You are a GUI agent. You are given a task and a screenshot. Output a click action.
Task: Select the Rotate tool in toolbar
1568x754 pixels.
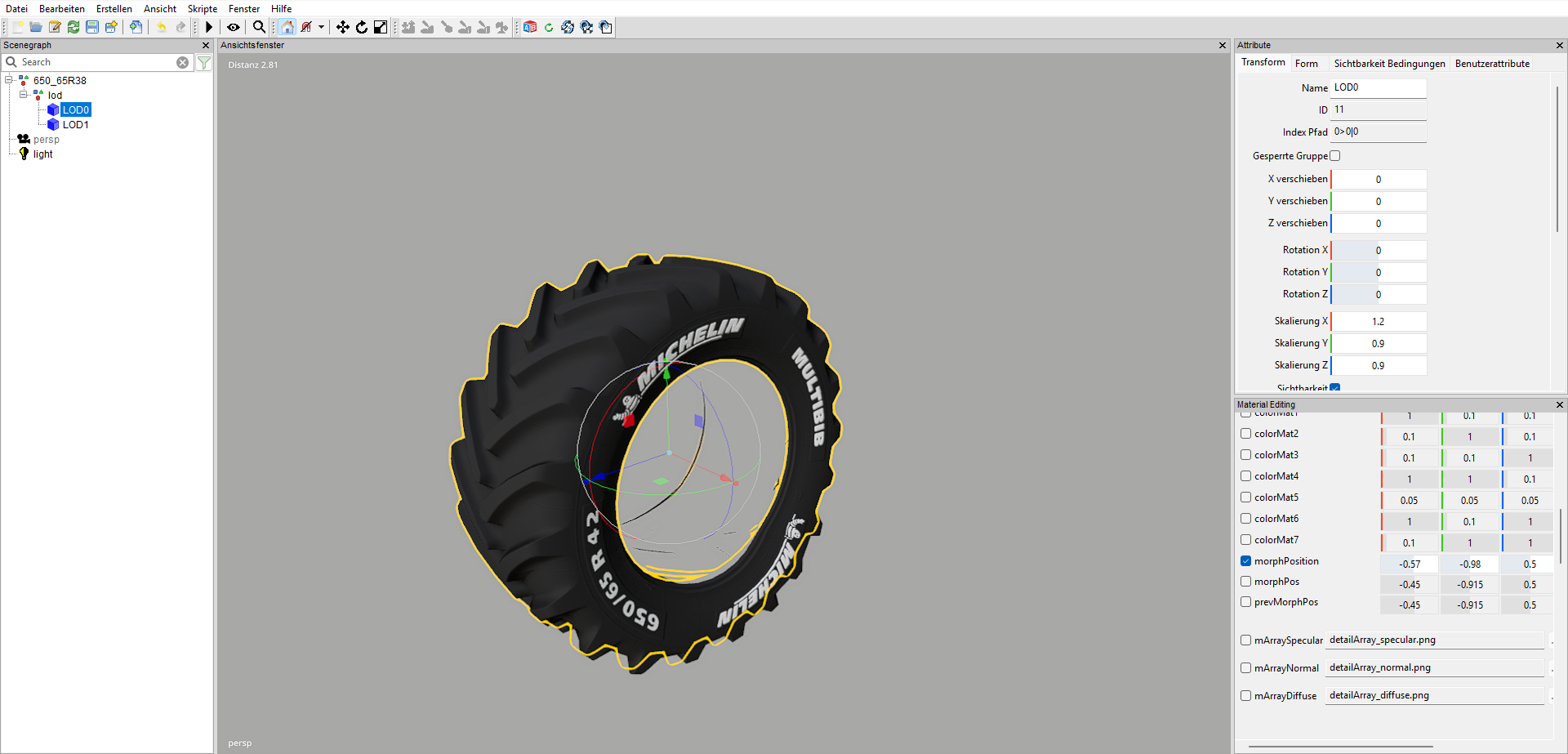[362, 27]
